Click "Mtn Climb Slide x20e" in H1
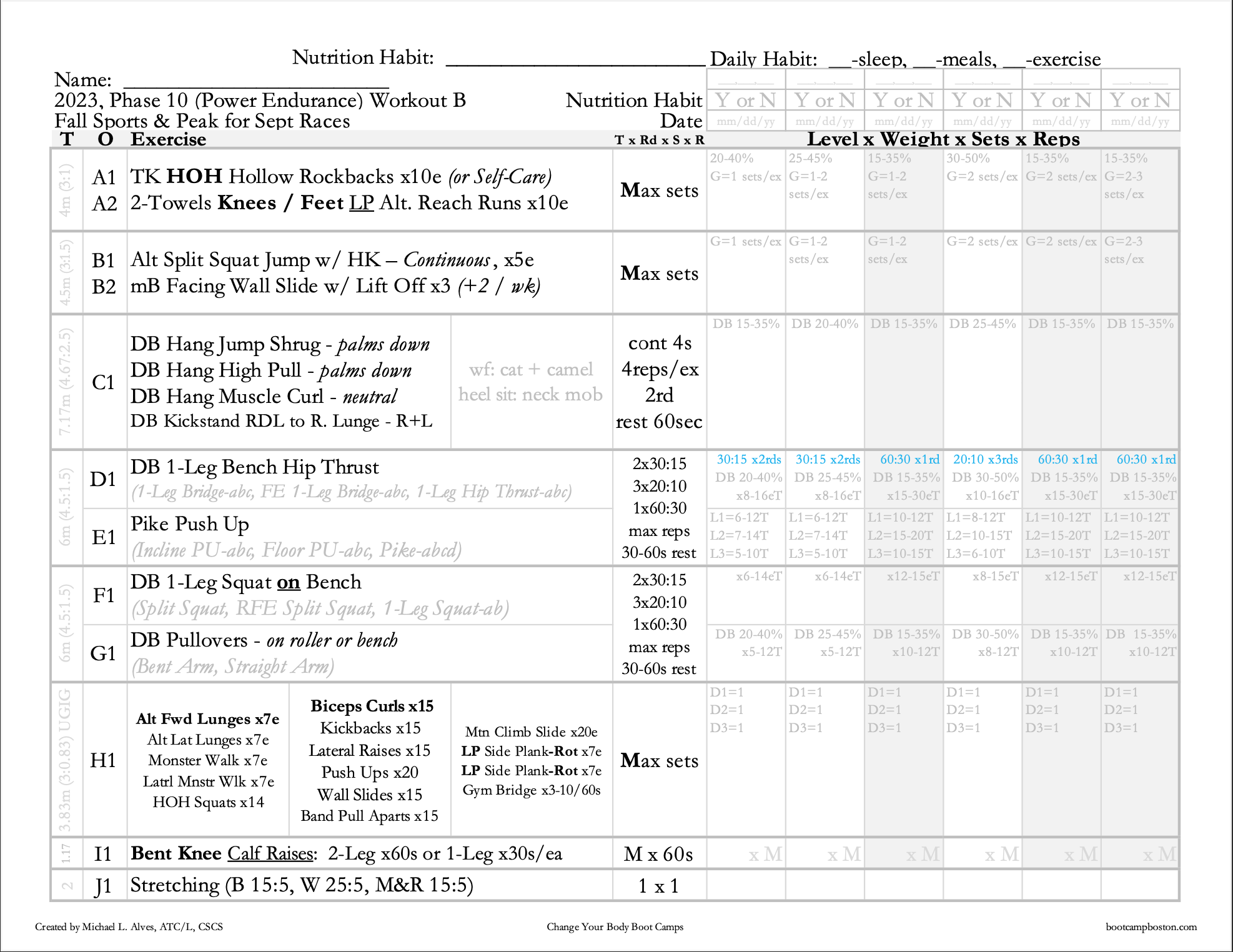 pyautogui.click(x=532, y=732)
